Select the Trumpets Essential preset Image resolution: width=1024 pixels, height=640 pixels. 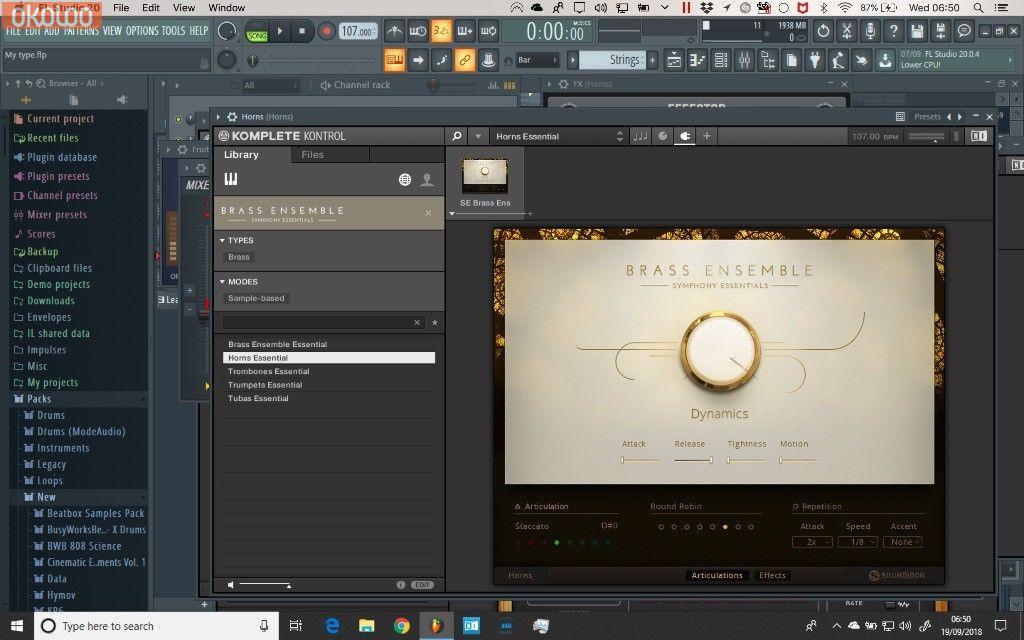point(265,385)
